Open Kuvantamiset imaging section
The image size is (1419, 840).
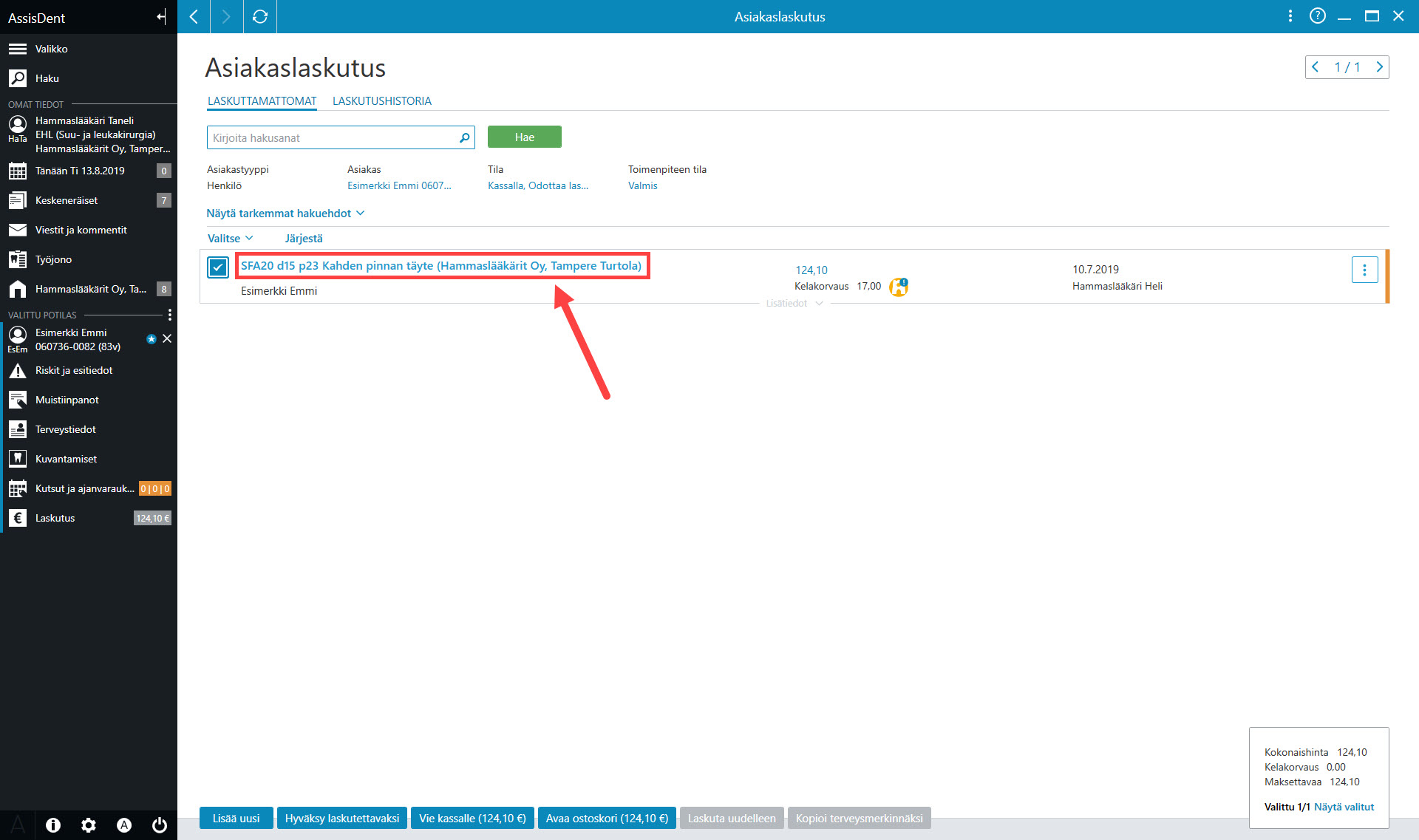[x=89, y=459]
